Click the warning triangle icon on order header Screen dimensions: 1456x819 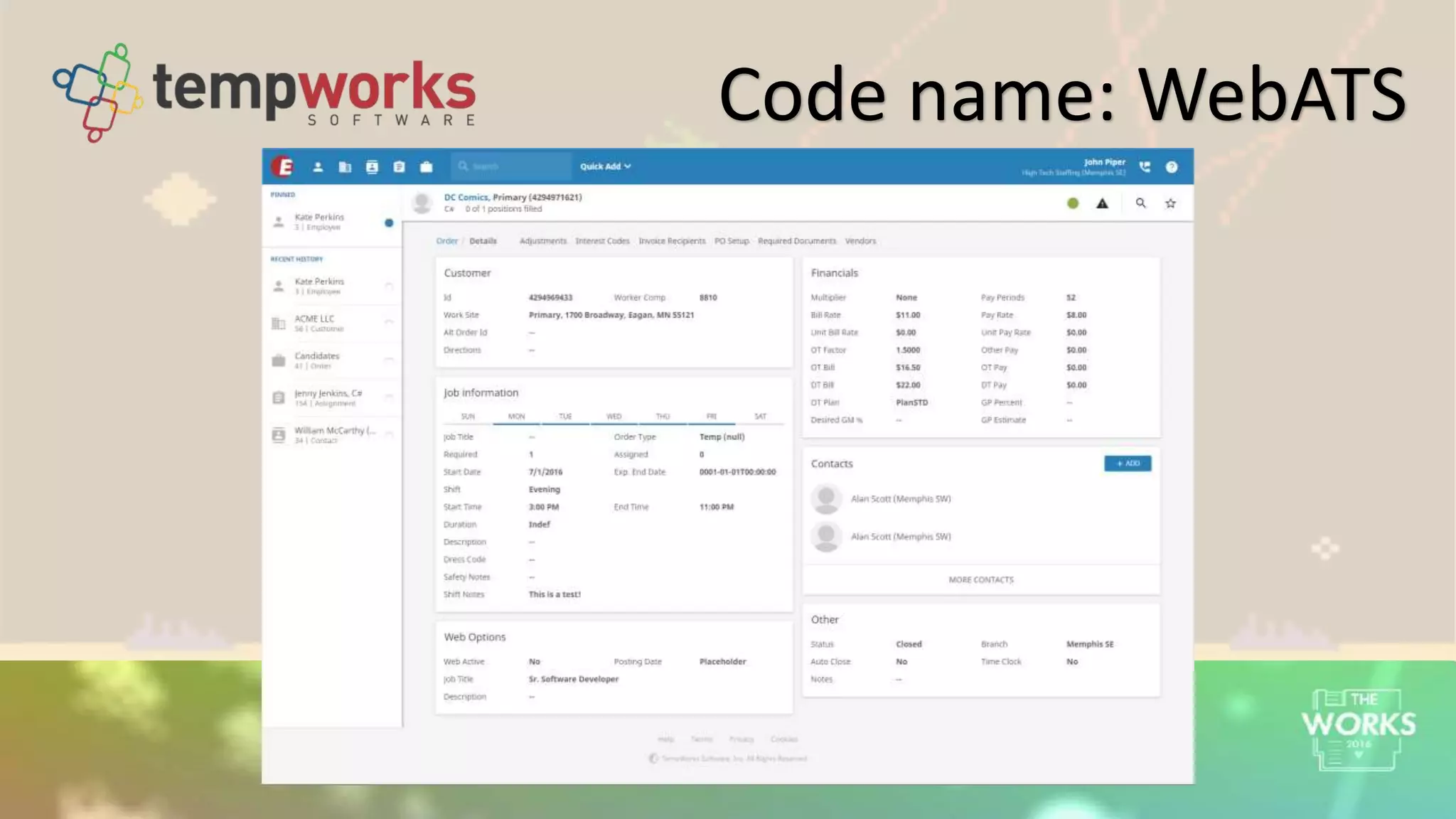click(1102, 203)
